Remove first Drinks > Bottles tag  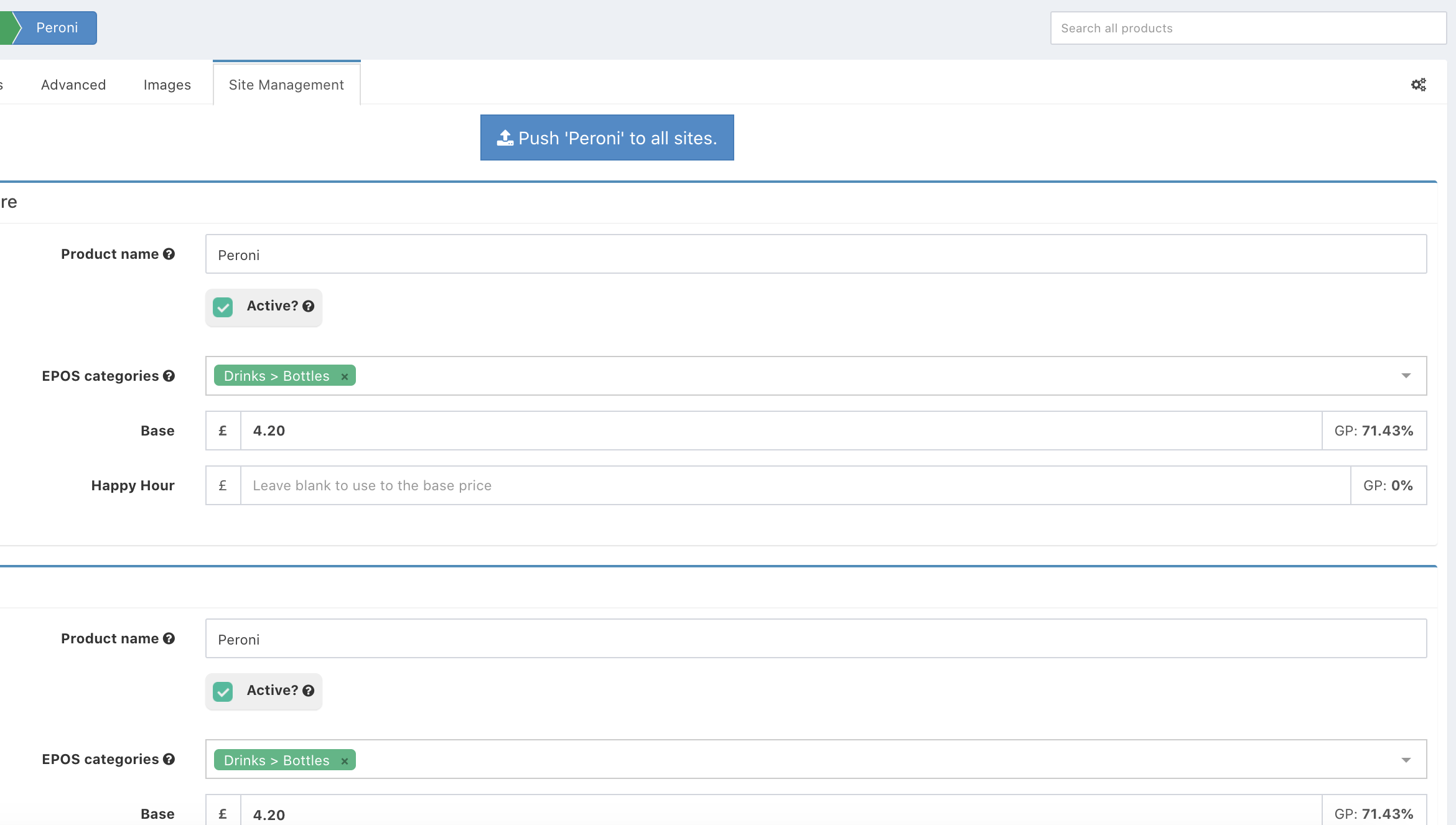point(344,376)
